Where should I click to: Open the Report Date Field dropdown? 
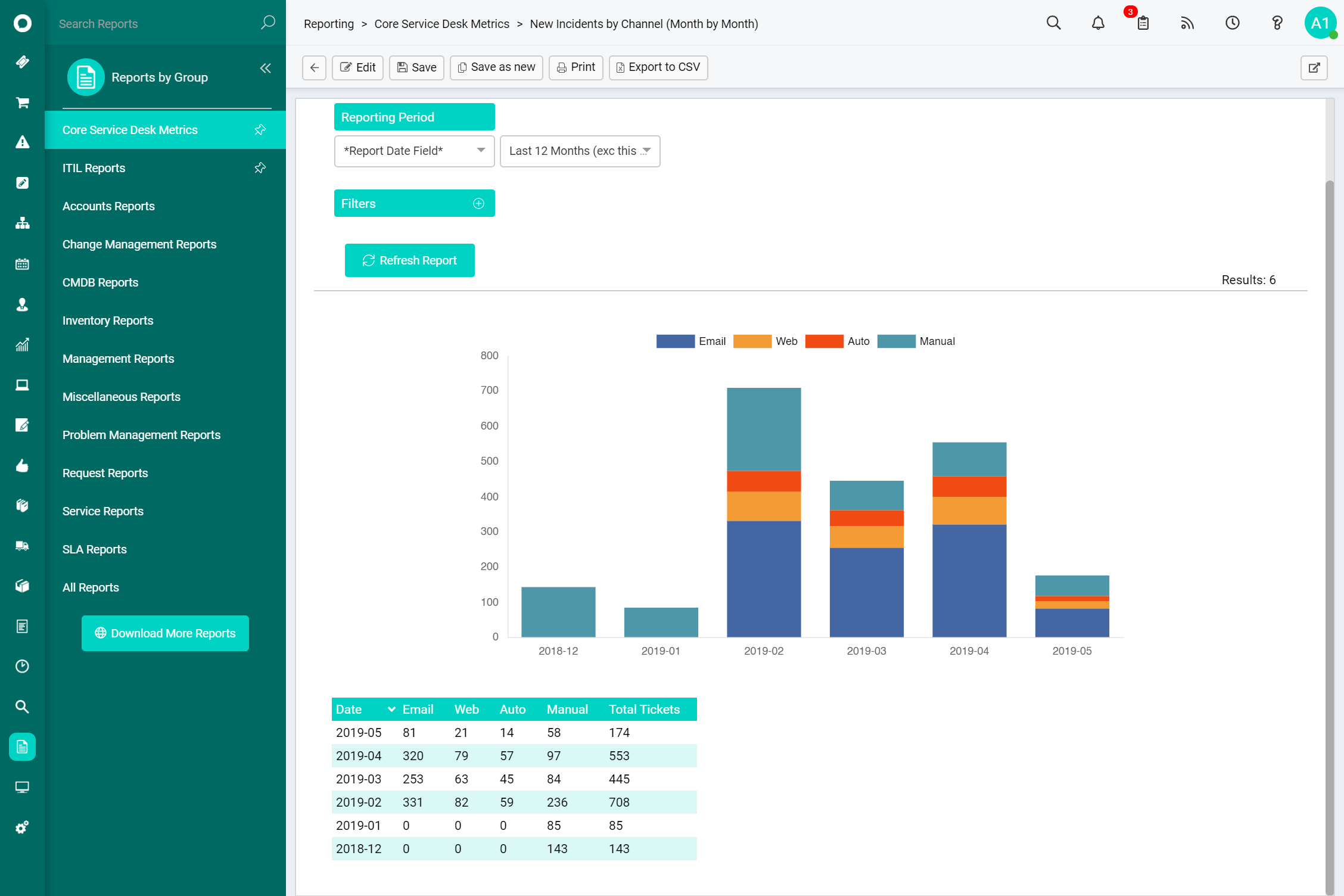(414, 151)
